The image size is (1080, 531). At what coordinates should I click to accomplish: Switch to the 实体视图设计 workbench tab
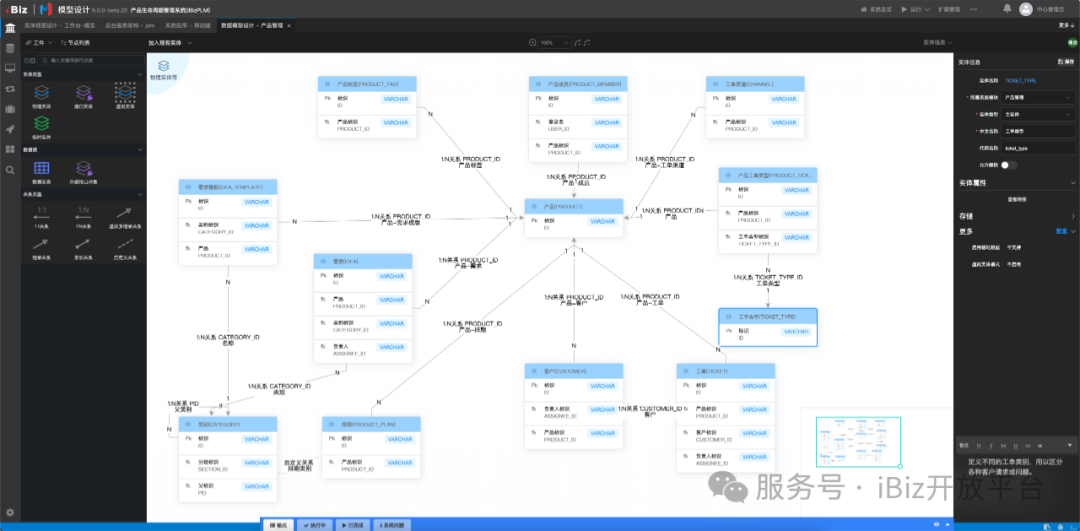(59, 25)
